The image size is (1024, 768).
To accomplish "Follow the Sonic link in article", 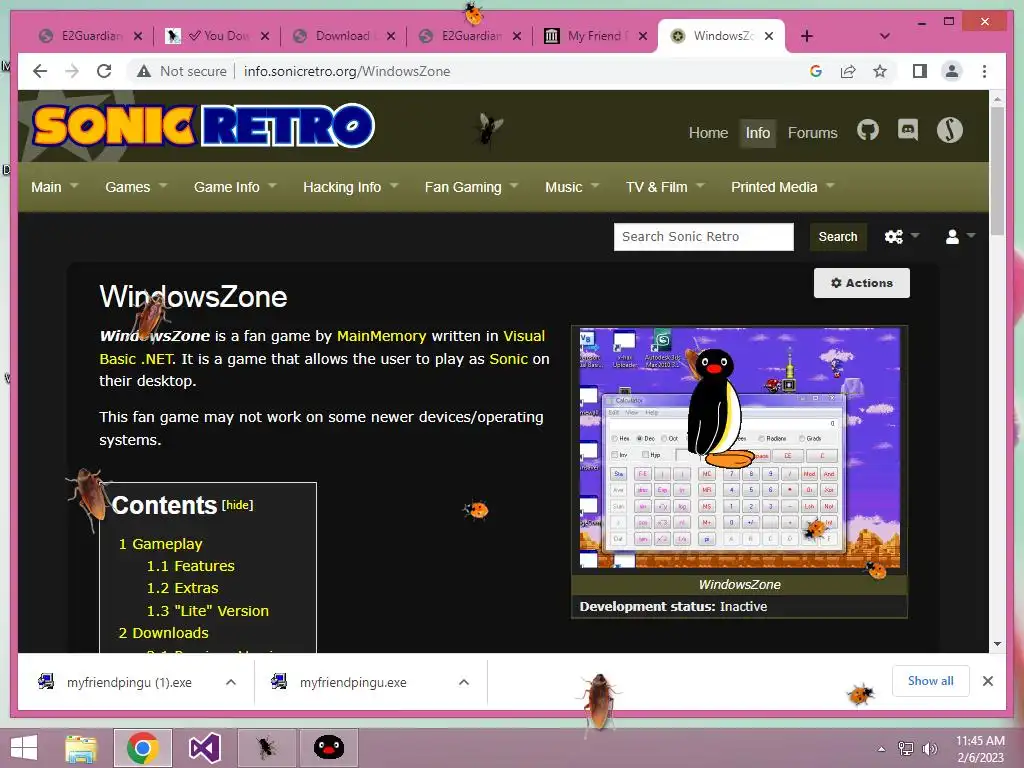I will 508,359.
